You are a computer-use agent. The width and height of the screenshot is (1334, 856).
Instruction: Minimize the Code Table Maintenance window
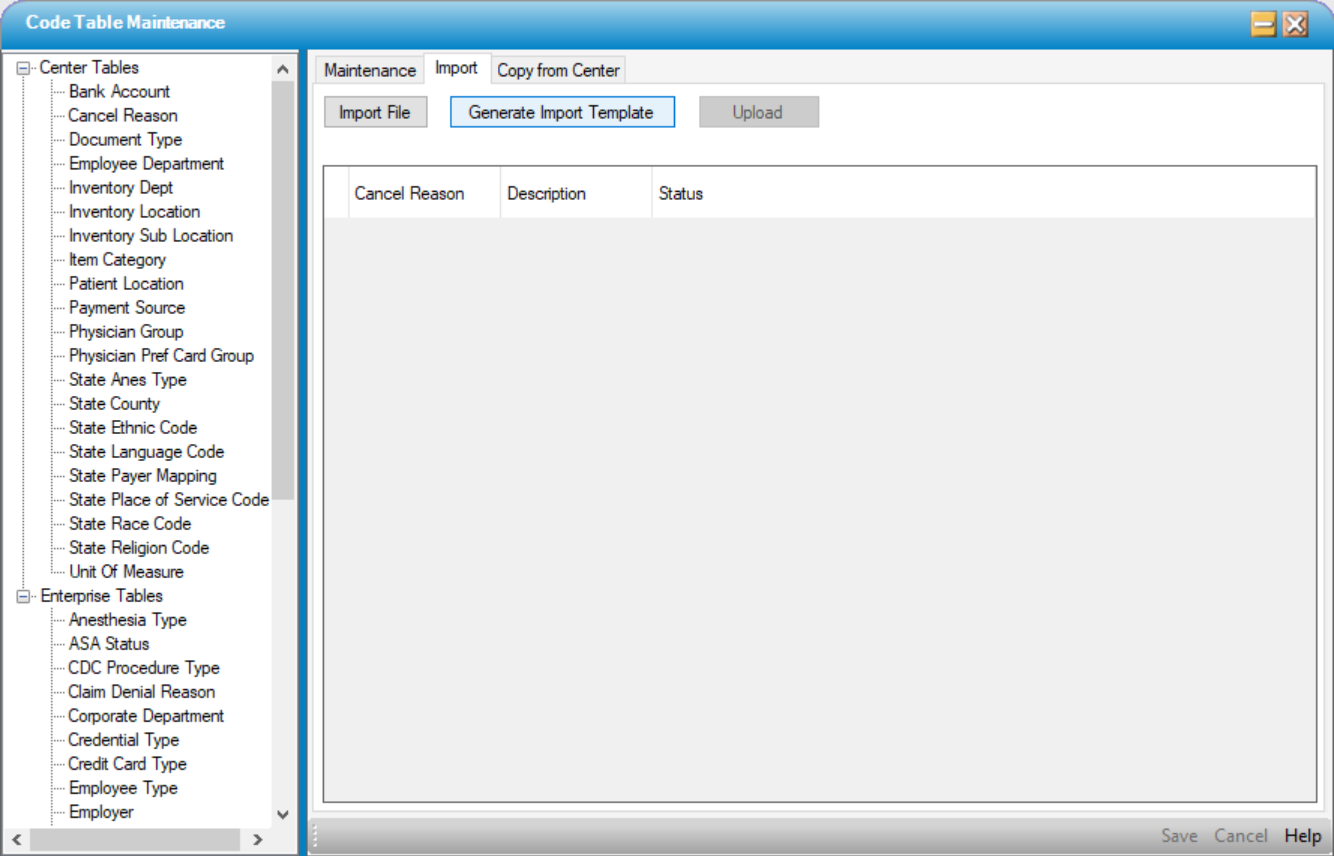pyautogui.click(x=1263, y=25)
